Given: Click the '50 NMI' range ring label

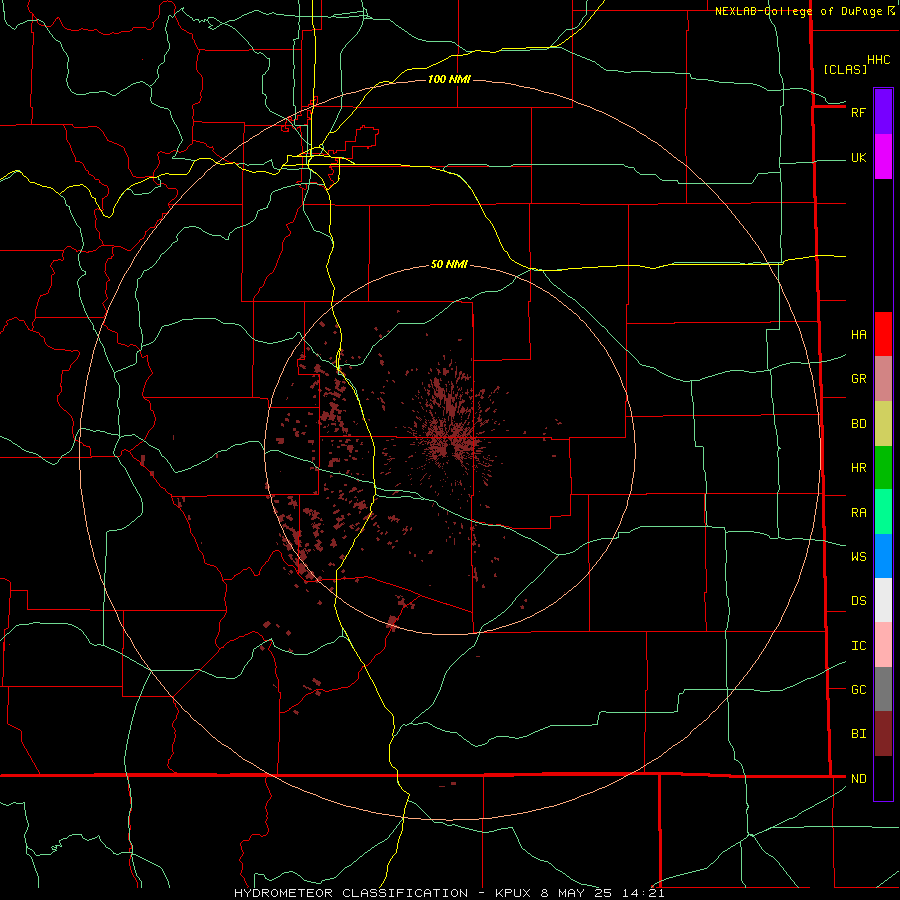Looking at the screenshot, I should [x=449, y=264].
